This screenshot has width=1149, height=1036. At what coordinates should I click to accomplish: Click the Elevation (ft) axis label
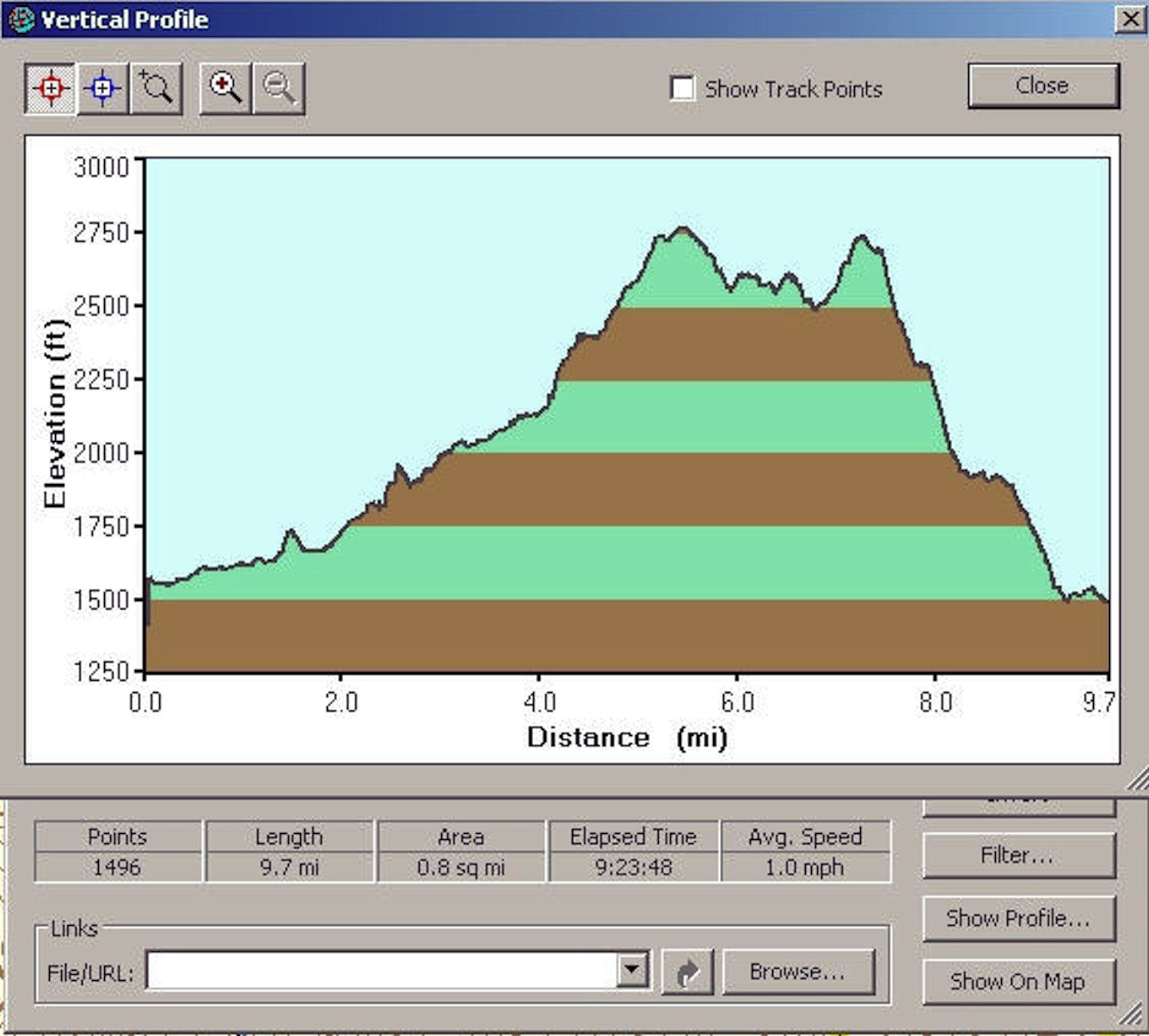pos(55,413)
